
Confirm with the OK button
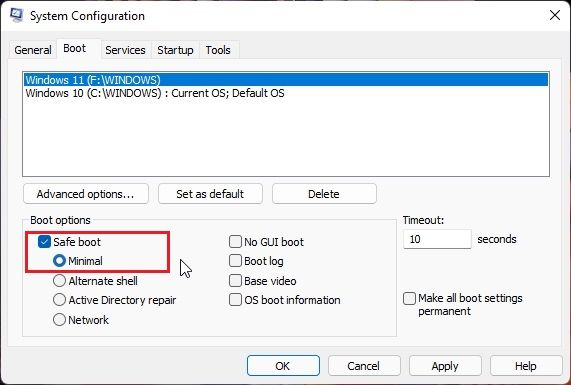pos(283,366)
